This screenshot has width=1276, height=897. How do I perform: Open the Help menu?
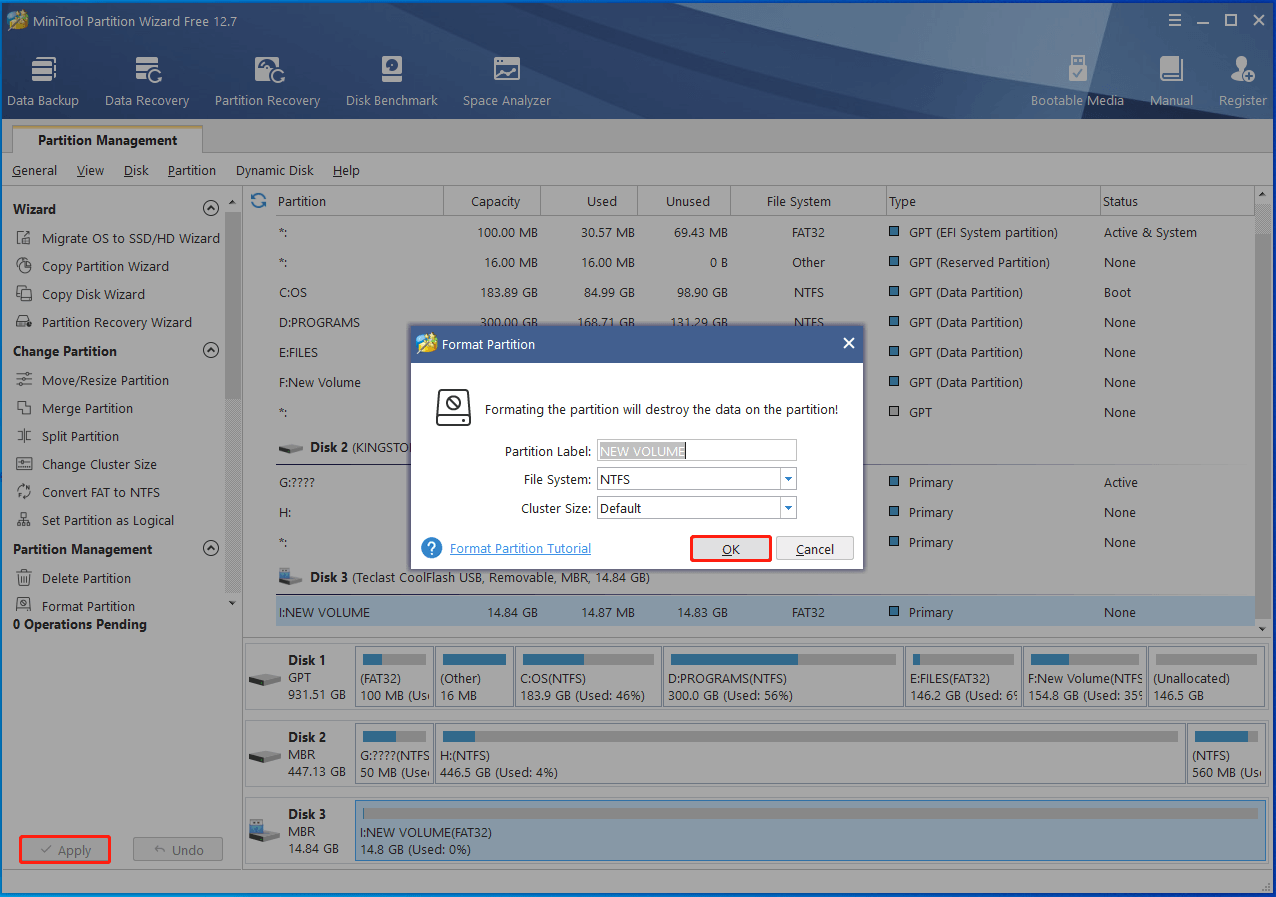point(346,171)
